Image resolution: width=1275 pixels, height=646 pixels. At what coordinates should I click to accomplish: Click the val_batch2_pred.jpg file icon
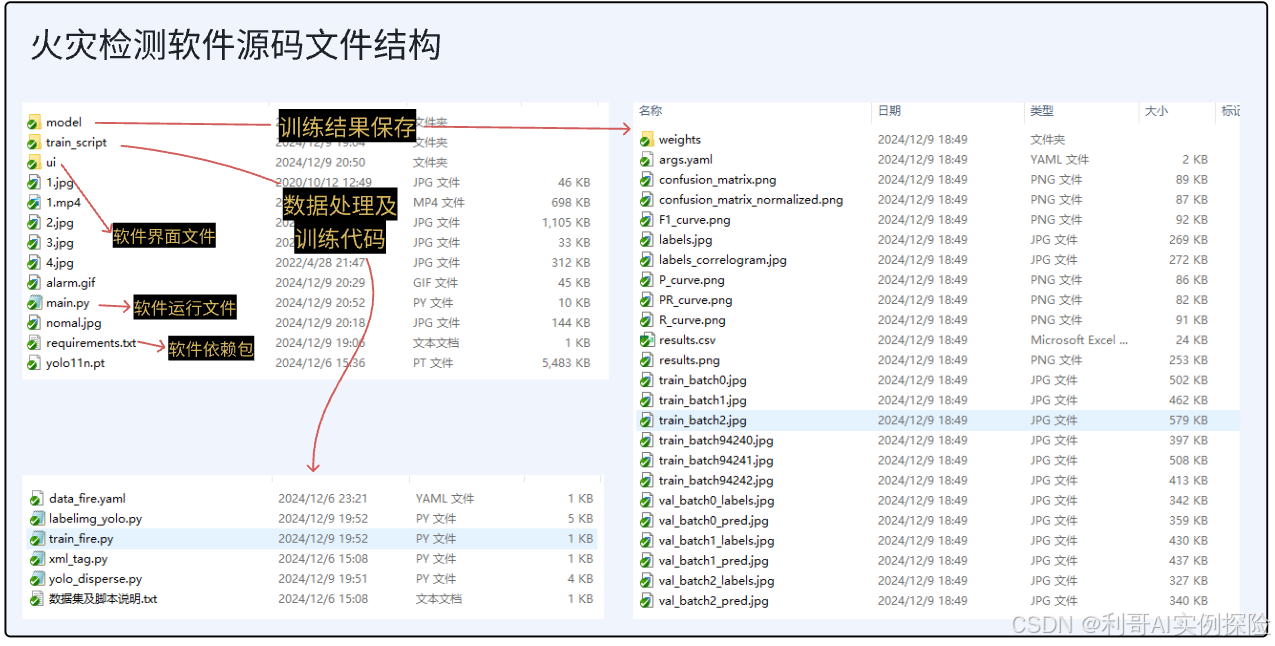click(x=646, y=601)
